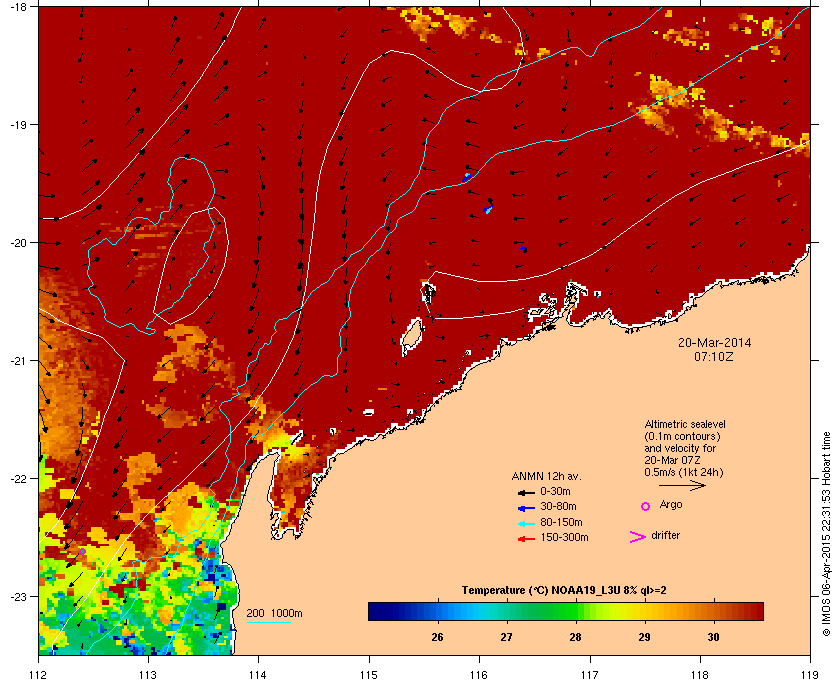Image resolution: width=840 pixels, height=680 pixels.
Task: Click the '80-150m' legend label
Action: click(x=561, y=522)
